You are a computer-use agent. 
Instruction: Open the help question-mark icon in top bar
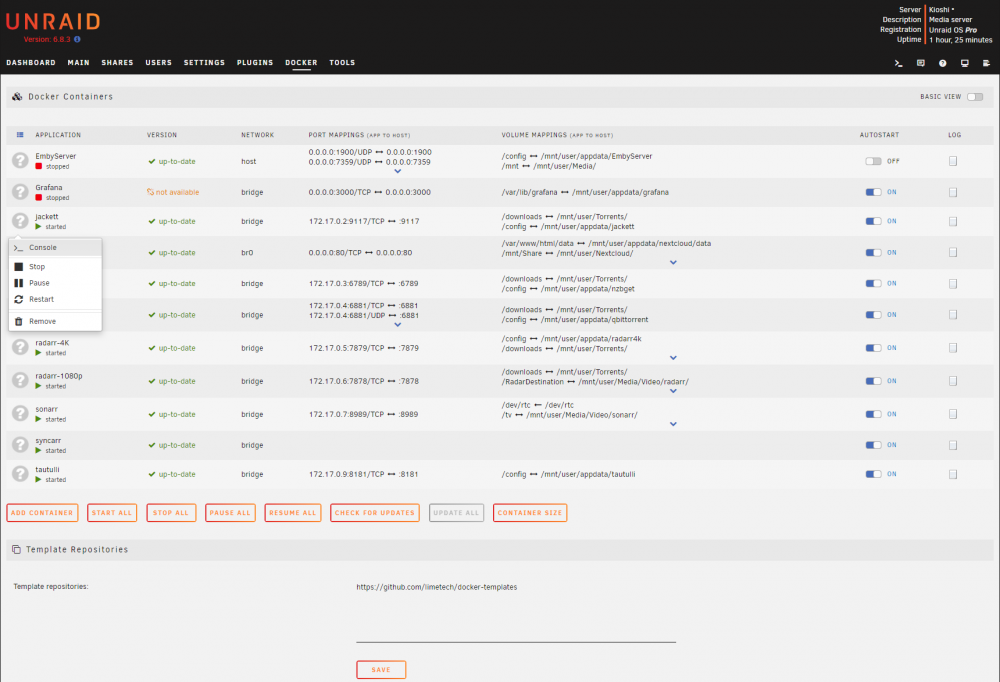tap(943, 63)
